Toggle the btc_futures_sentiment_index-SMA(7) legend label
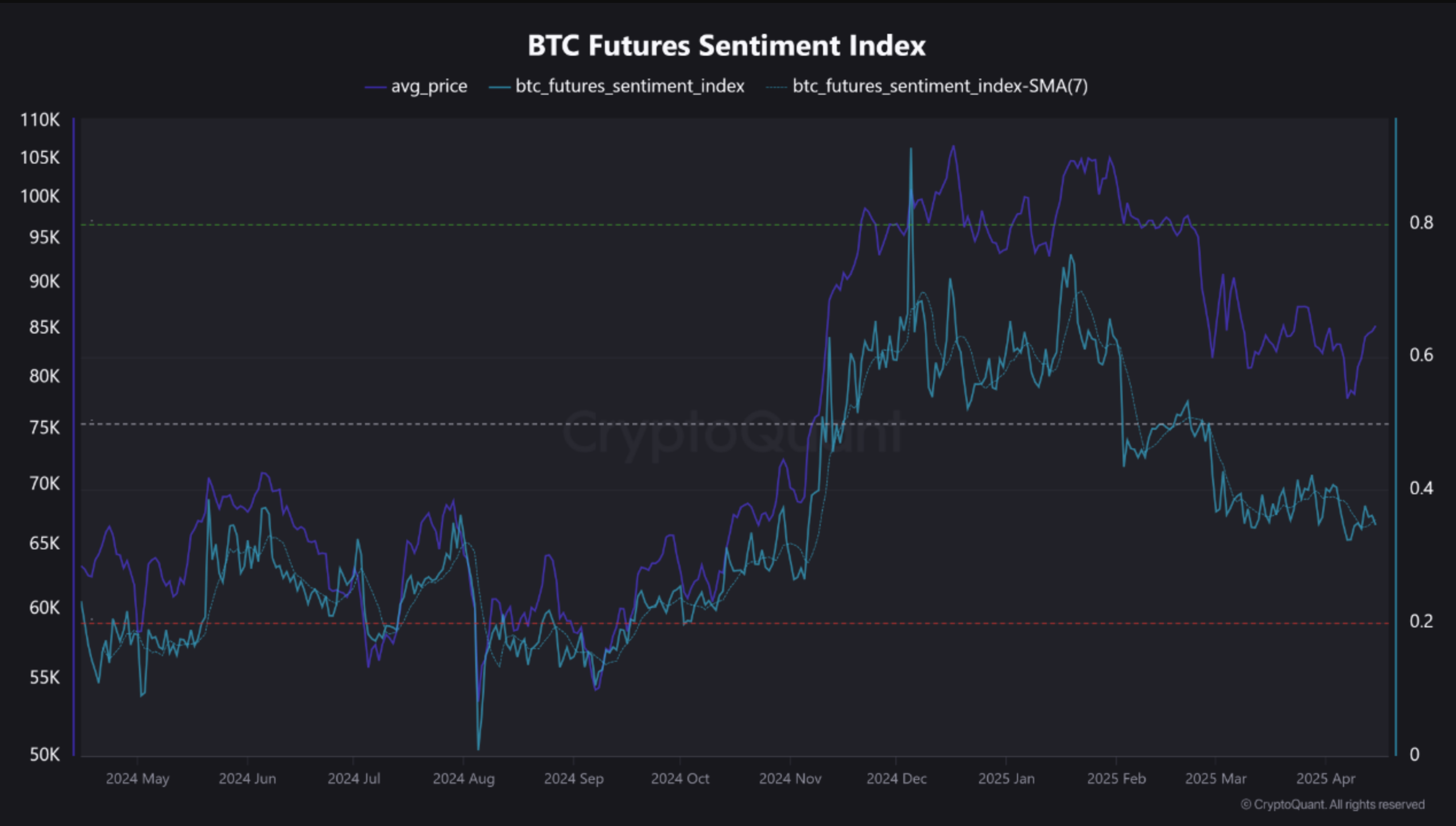1456x826 pixels. pyautogui.click(x=939, y=87)
